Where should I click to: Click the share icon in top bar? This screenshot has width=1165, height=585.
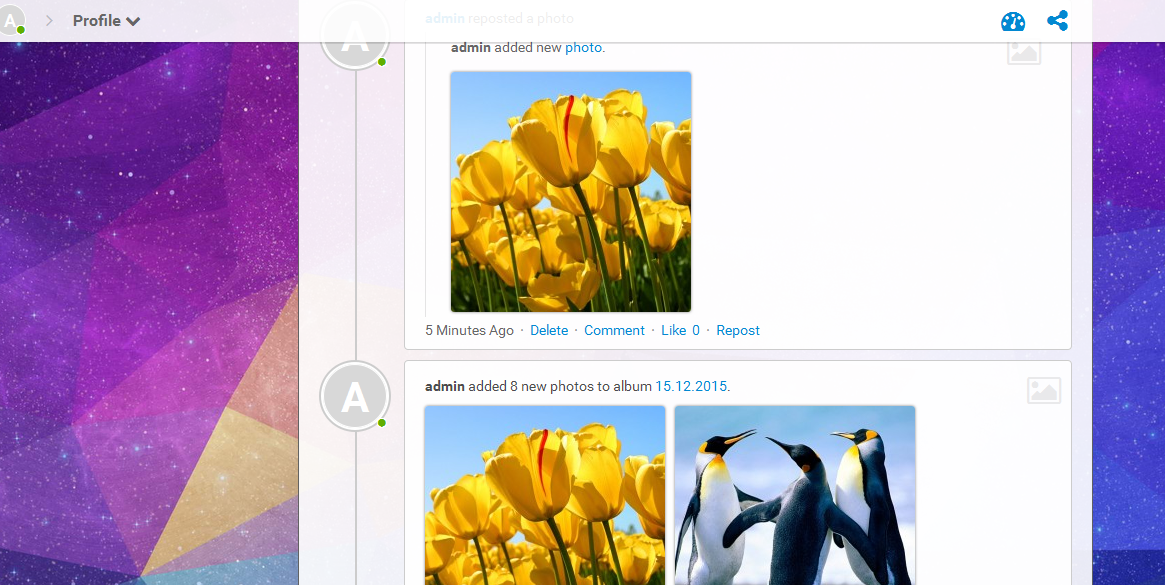(1057, 21)
